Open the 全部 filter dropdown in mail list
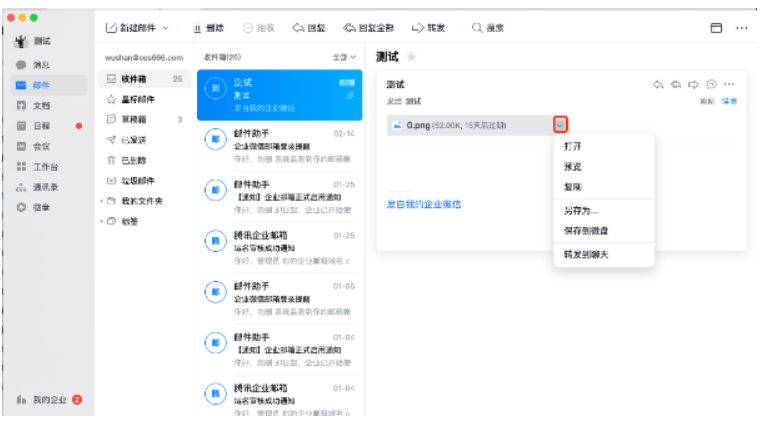 tap(345, 58)
